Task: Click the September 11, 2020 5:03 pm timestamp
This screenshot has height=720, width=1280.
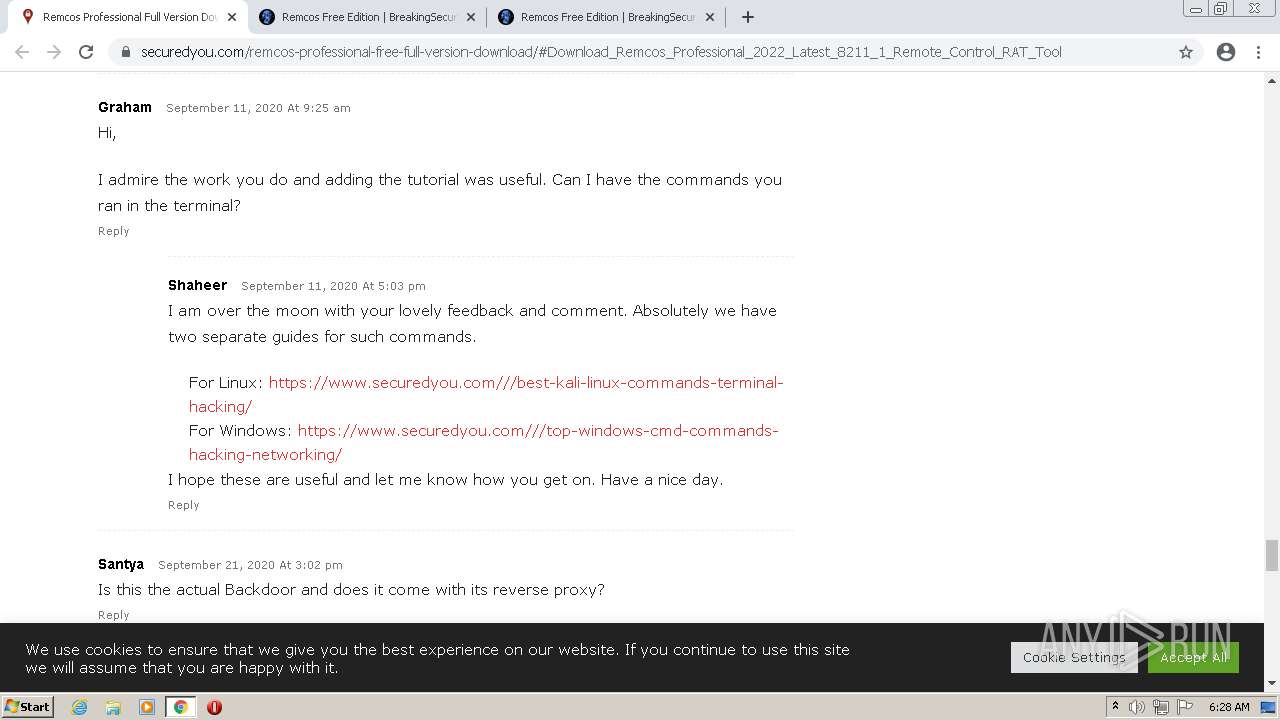Action: tap(333, 286)
